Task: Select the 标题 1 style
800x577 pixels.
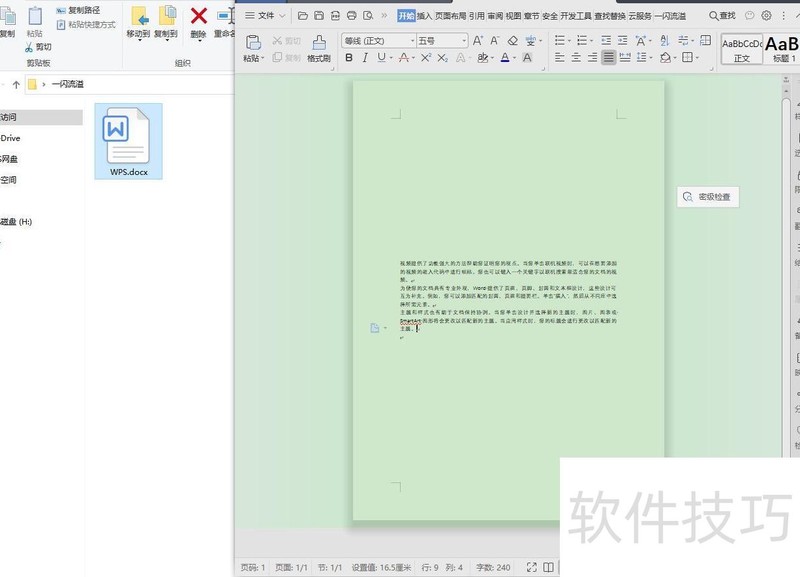Action: click(783, 49)
